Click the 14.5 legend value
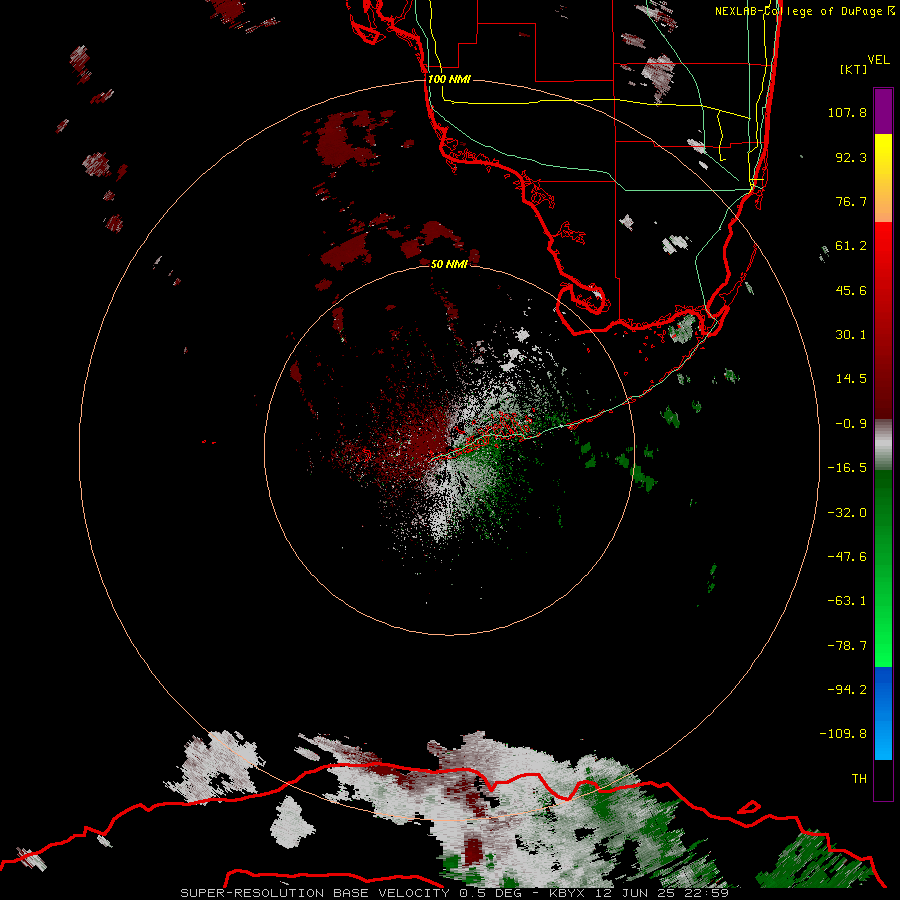This screenshot has height=900, width=900. point(851,379)
